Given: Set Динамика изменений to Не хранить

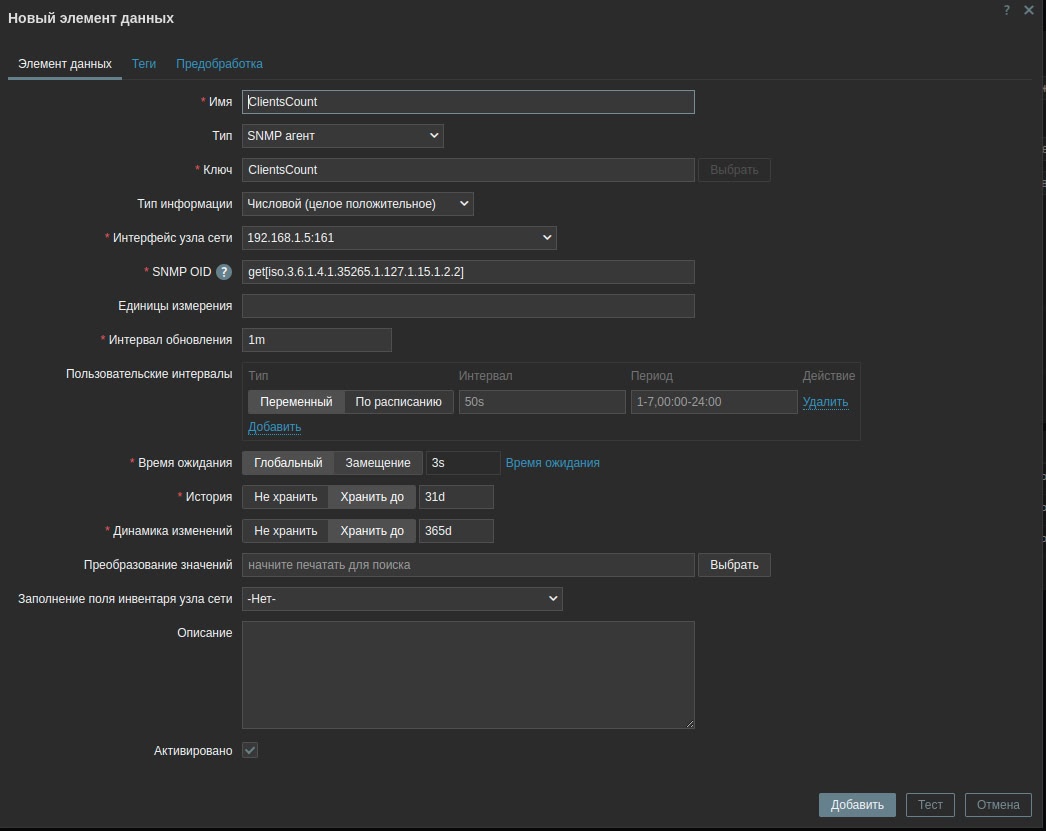Looking at the screenshot, I should pyautogui.click(x=285, y=531).
